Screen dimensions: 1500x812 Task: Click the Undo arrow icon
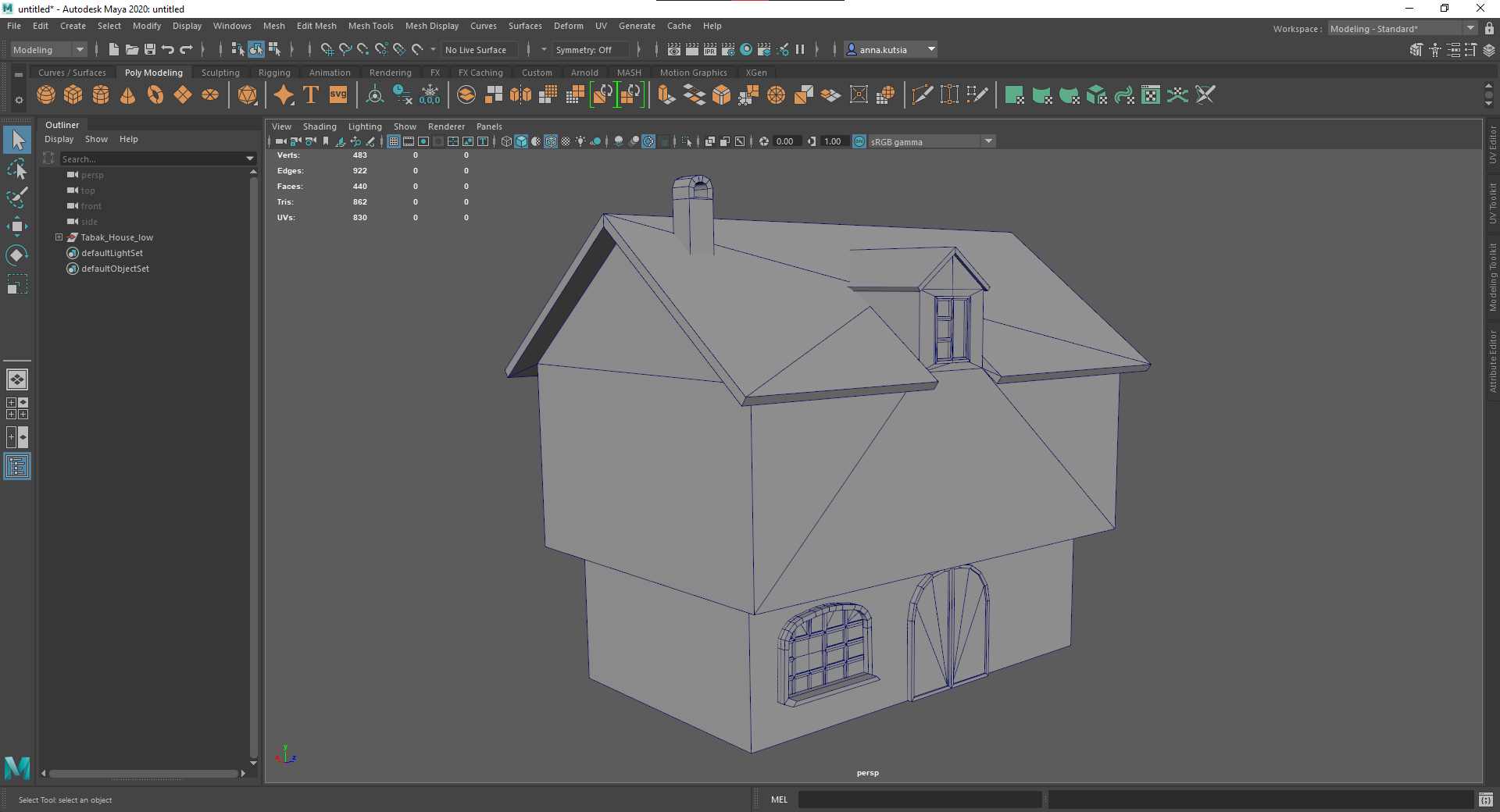point(168,49)
